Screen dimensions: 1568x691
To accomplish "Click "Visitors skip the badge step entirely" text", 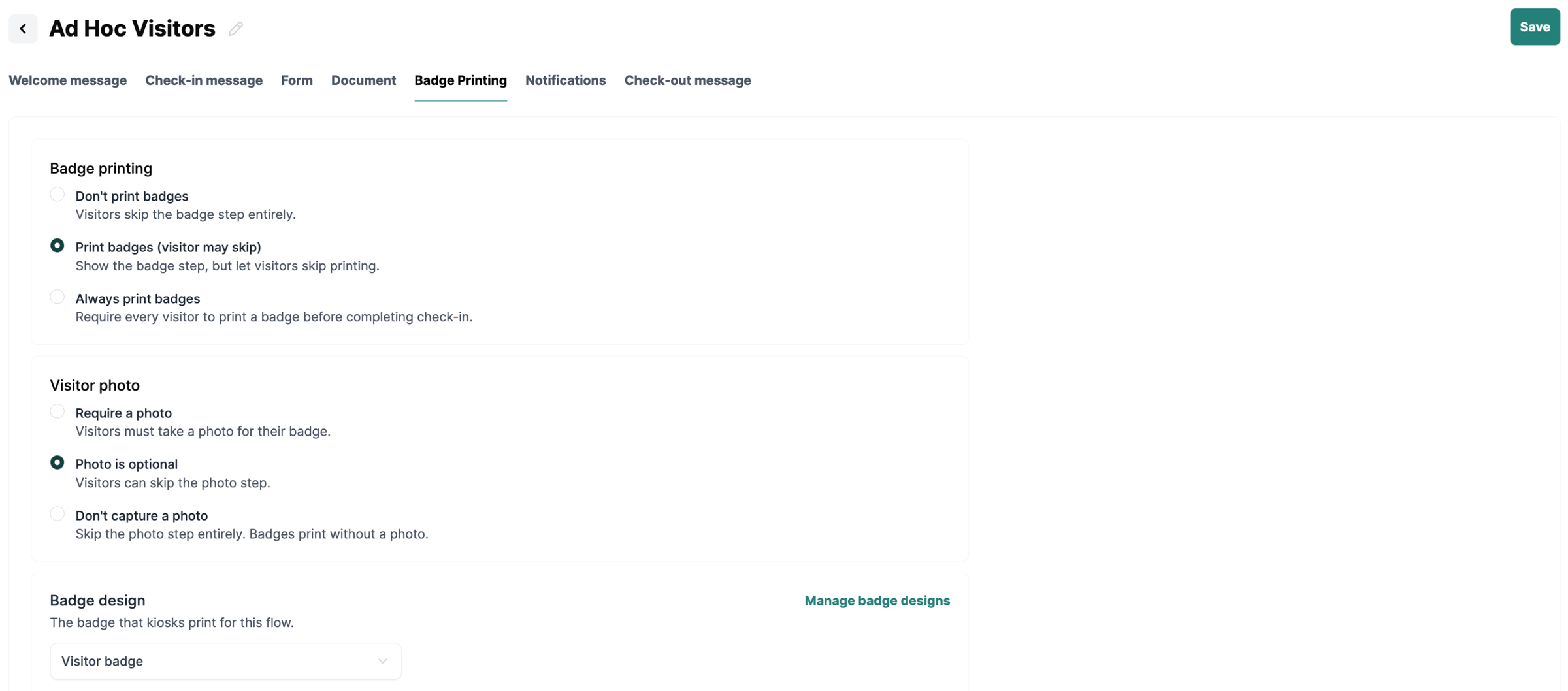I will (186, 214).
